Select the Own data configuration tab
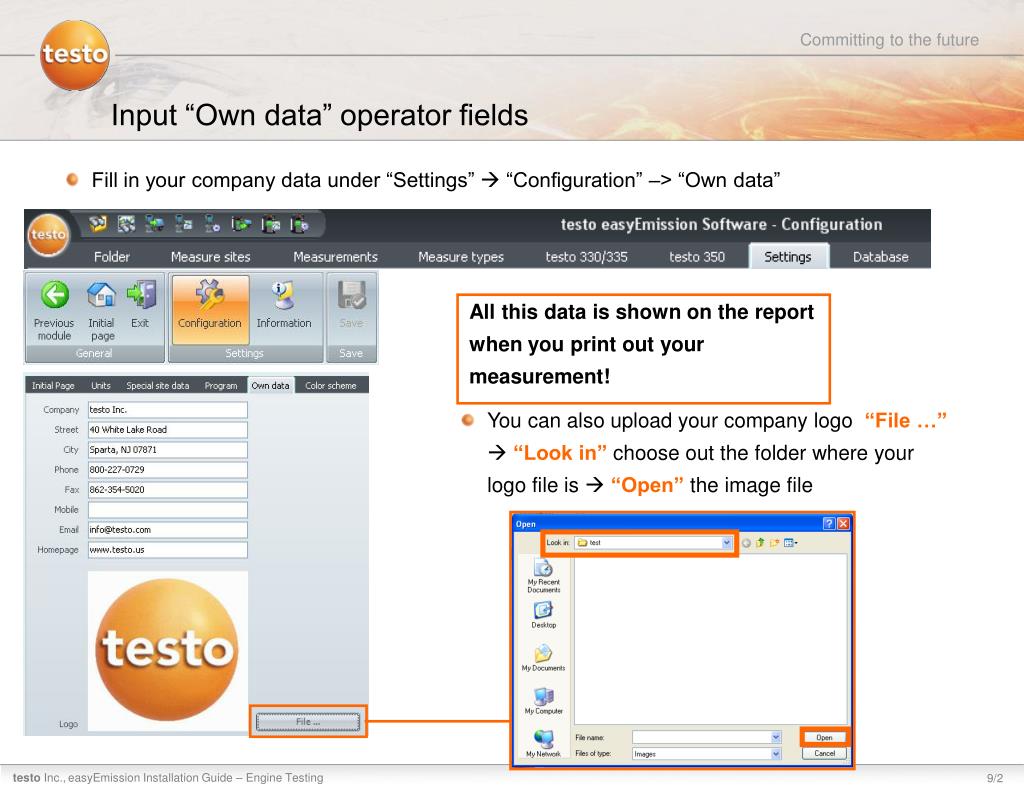 click(x=270, y=385)
